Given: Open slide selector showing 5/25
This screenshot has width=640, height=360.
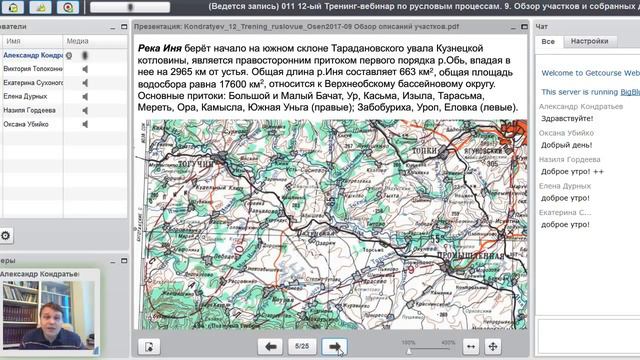Looking at the screenshot, I should pyautogui.click(x=302, y=347).
